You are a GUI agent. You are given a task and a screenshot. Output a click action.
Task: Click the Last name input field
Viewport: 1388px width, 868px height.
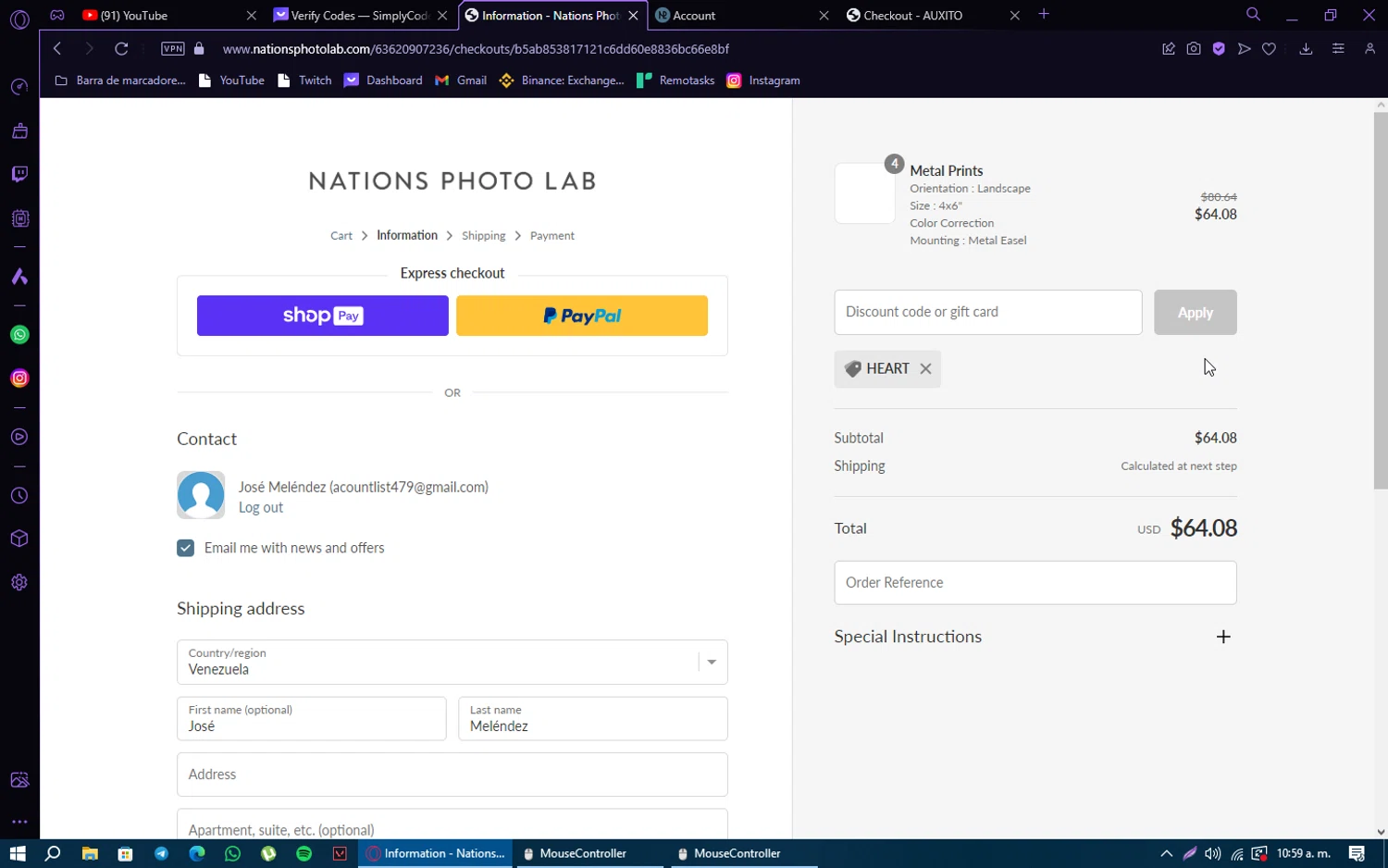click(593, 719)
